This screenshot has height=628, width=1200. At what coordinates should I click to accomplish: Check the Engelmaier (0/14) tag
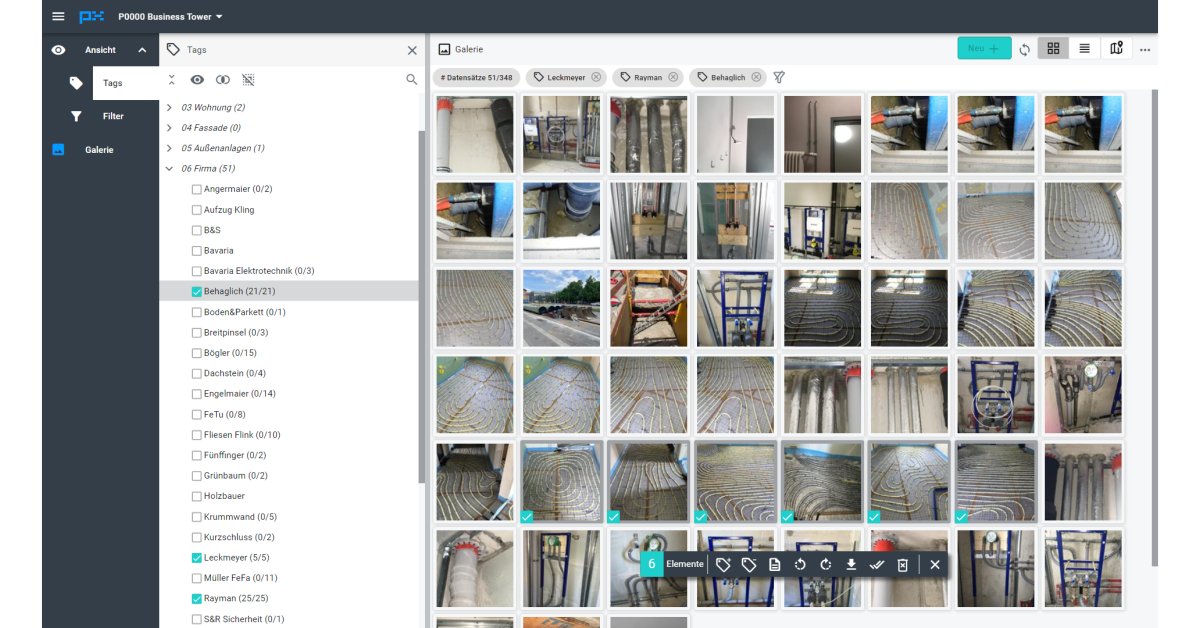click(x=197, y=394)
